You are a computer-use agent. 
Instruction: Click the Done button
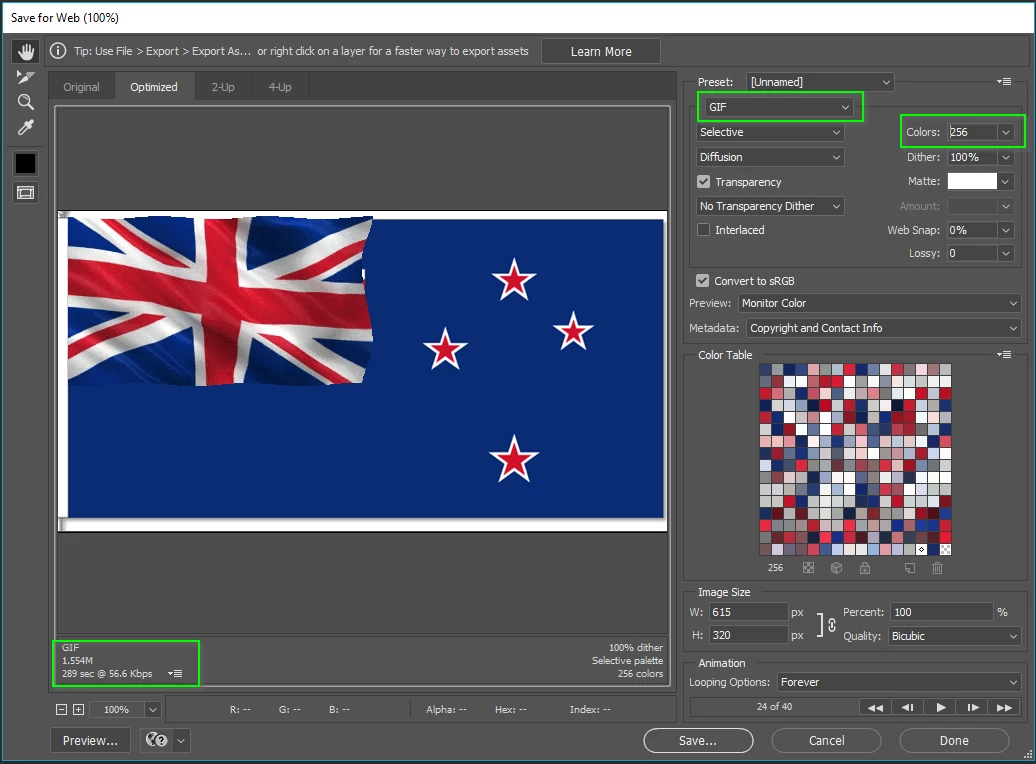(954, 740)
